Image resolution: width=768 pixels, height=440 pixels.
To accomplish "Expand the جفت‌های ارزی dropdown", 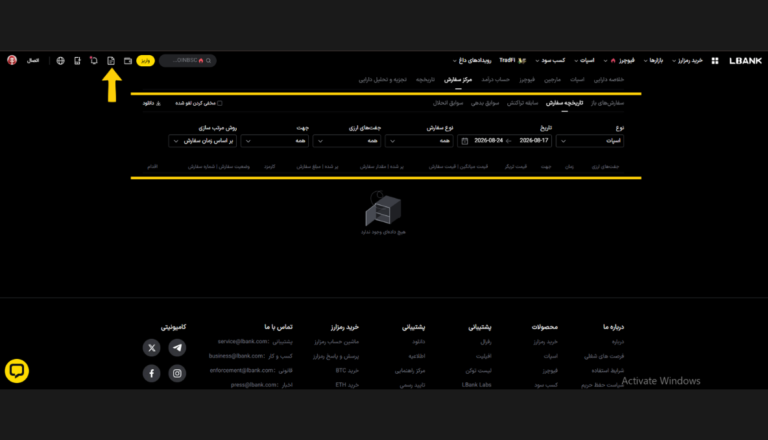I will [347, 141].
